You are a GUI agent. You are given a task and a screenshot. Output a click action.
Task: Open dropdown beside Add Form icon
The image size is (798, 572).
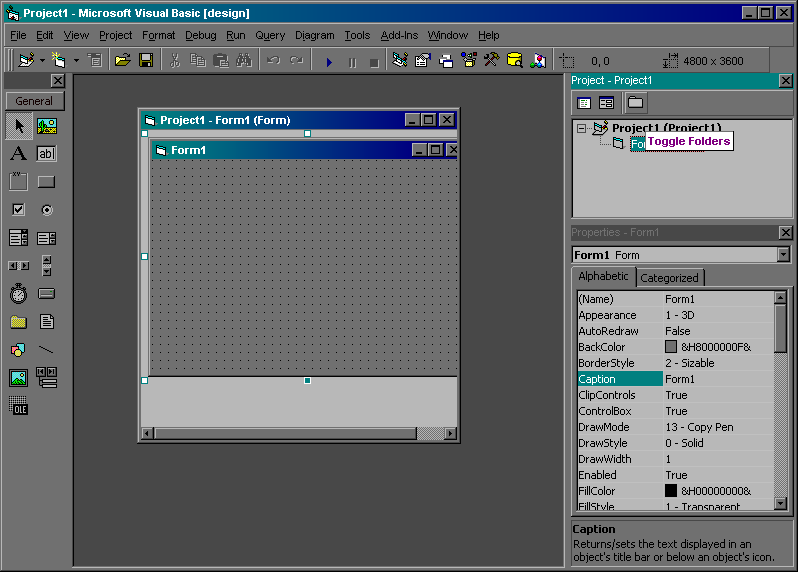click(x=76, y=61)
